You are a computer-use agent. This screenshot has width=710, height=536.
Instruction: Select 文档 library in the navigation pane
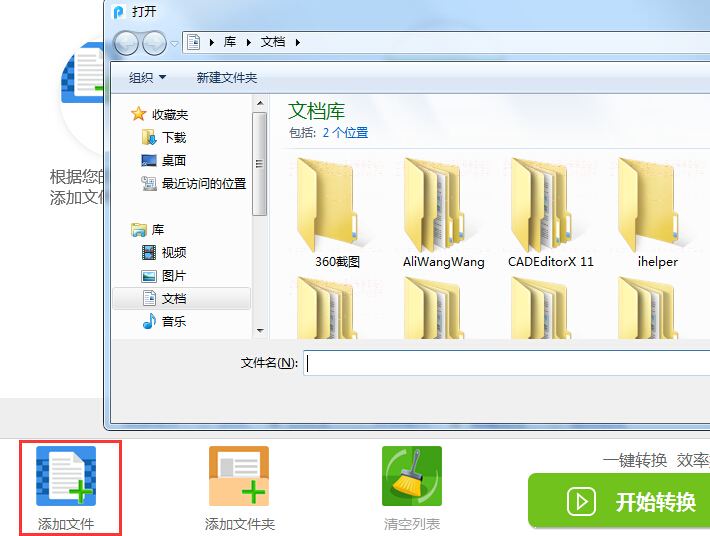click(181, 298)
